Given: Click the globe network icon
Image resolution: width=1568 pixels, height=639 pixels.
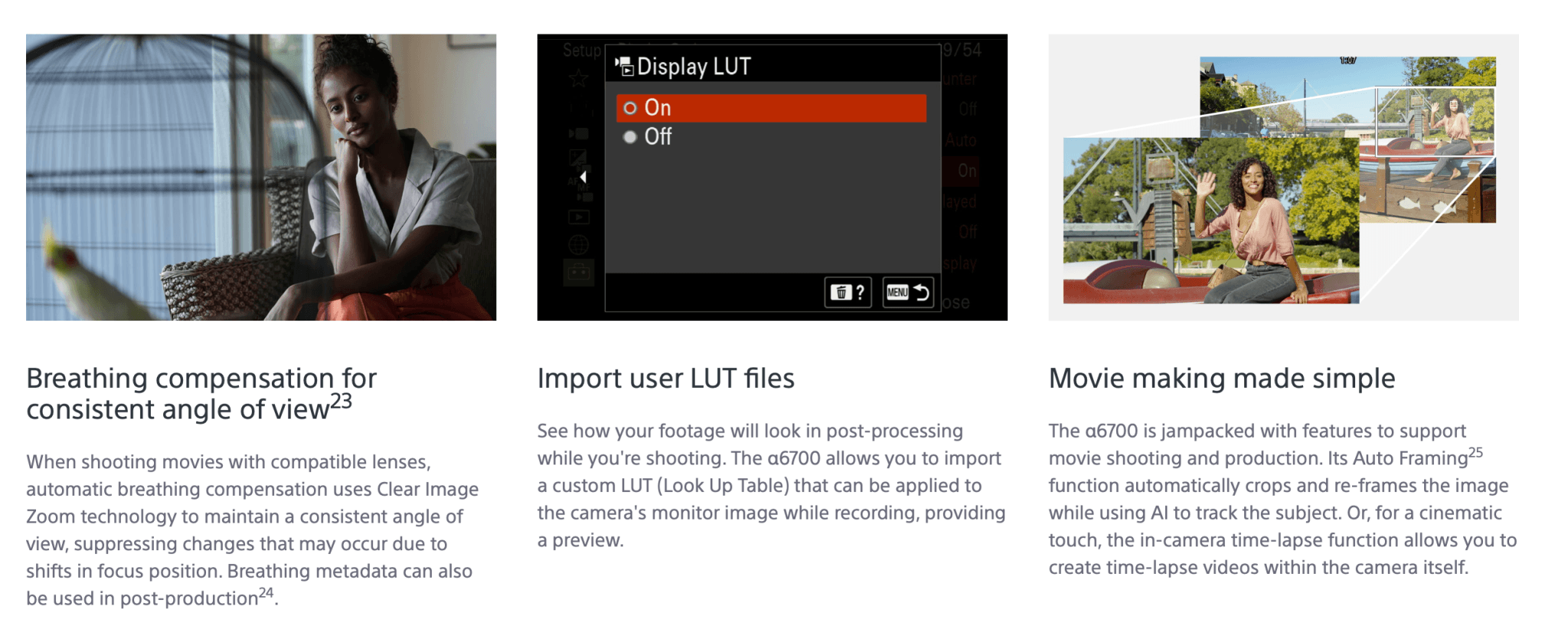Looking at the screenshot, I should coord(578,245).
